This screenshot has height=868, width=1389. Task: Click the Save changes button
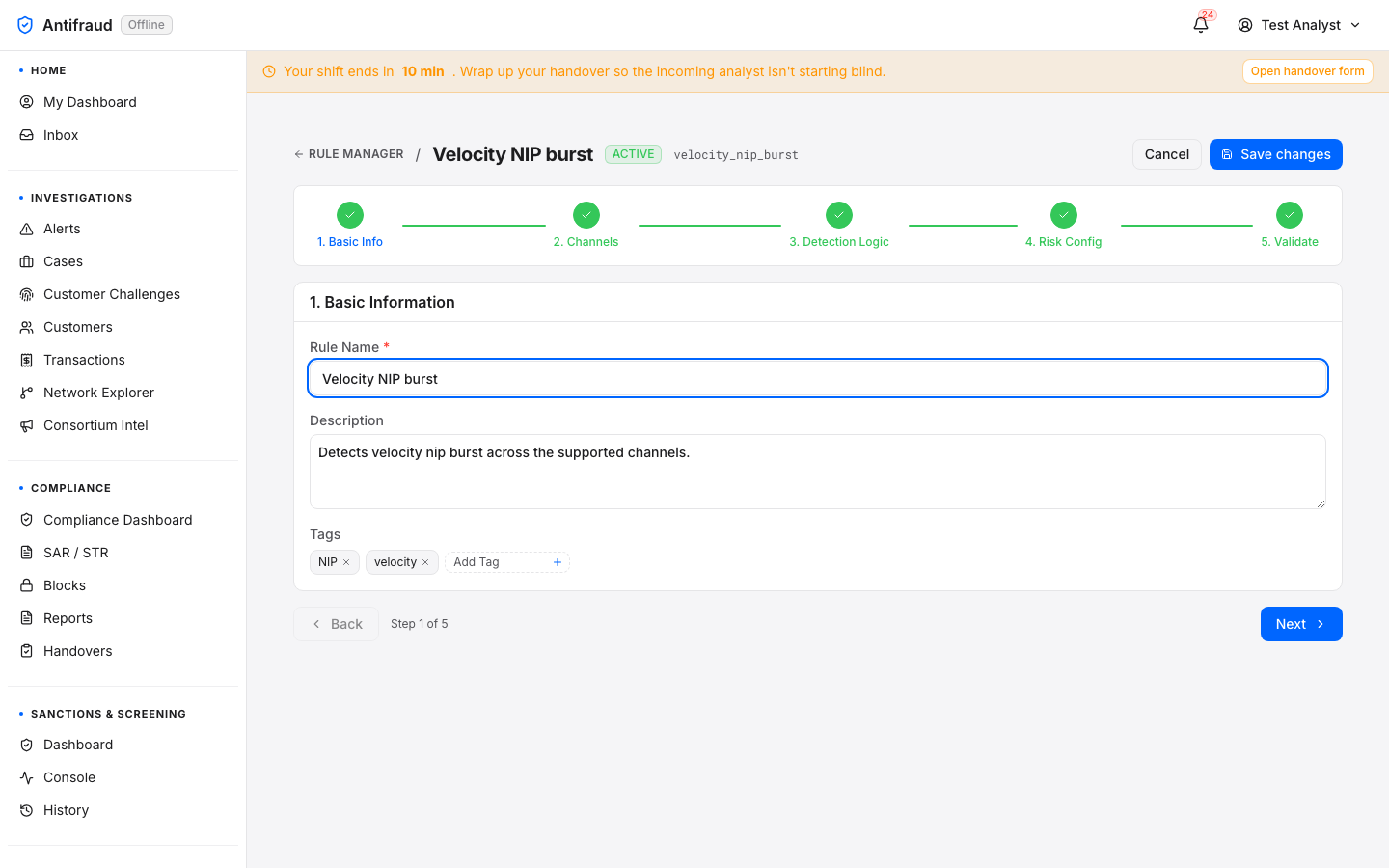click(x=1275, y=154)
